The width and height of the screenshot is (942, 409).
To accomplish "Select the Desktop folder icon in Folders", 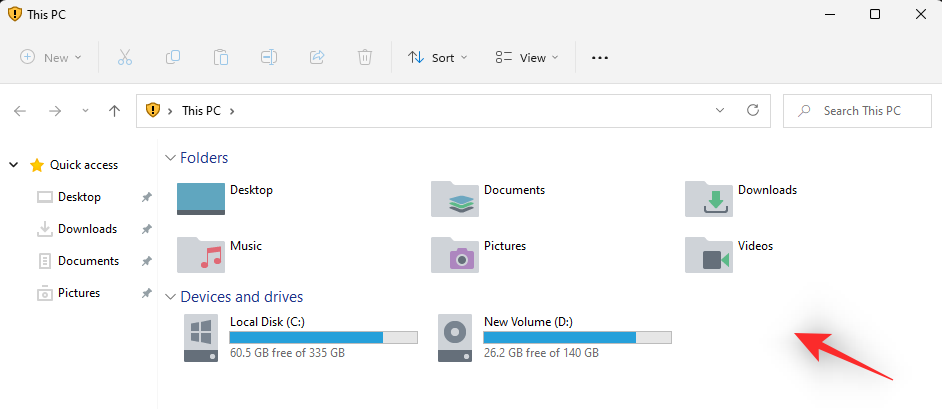I will tap(201, 199).
